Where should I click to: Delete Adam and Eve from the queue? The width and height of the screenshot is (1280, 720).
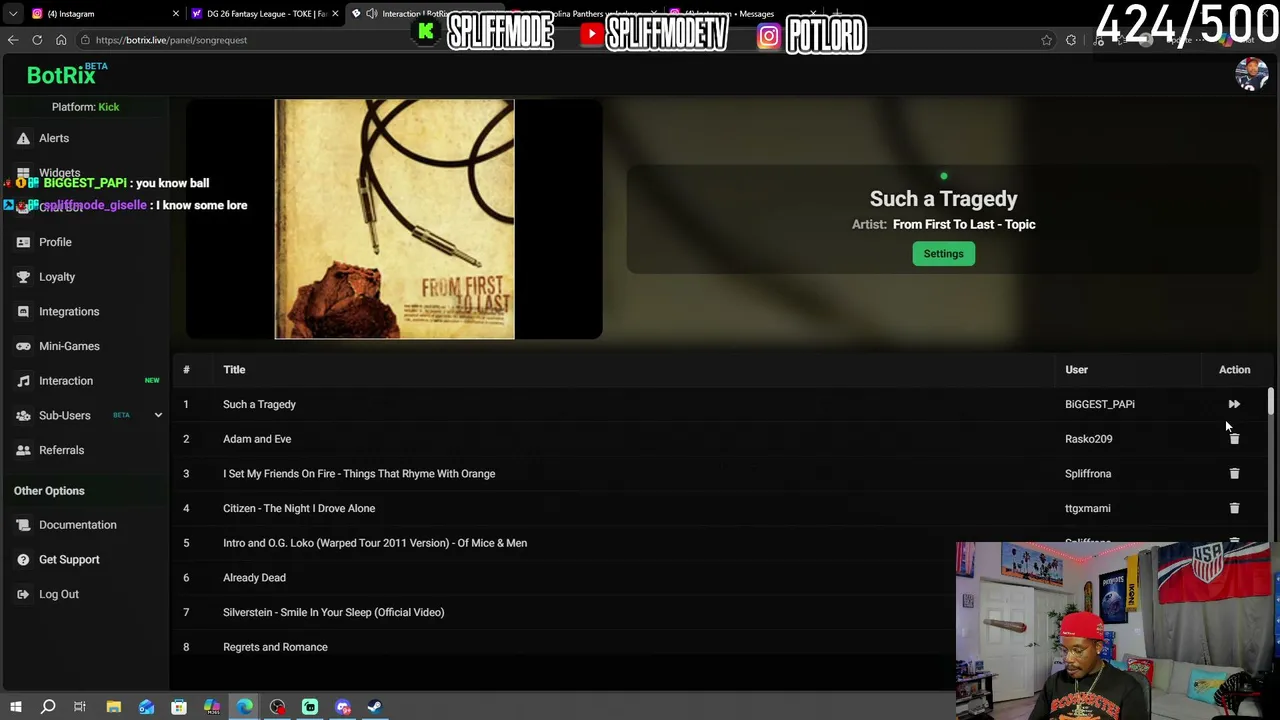1234,439
